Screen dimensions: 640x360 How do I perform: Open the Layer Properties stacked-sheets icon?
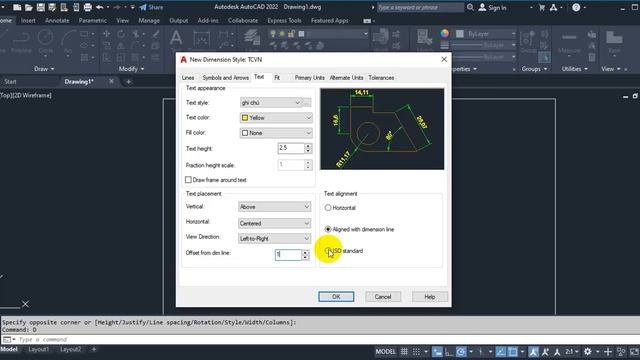(x=252, y=38)
